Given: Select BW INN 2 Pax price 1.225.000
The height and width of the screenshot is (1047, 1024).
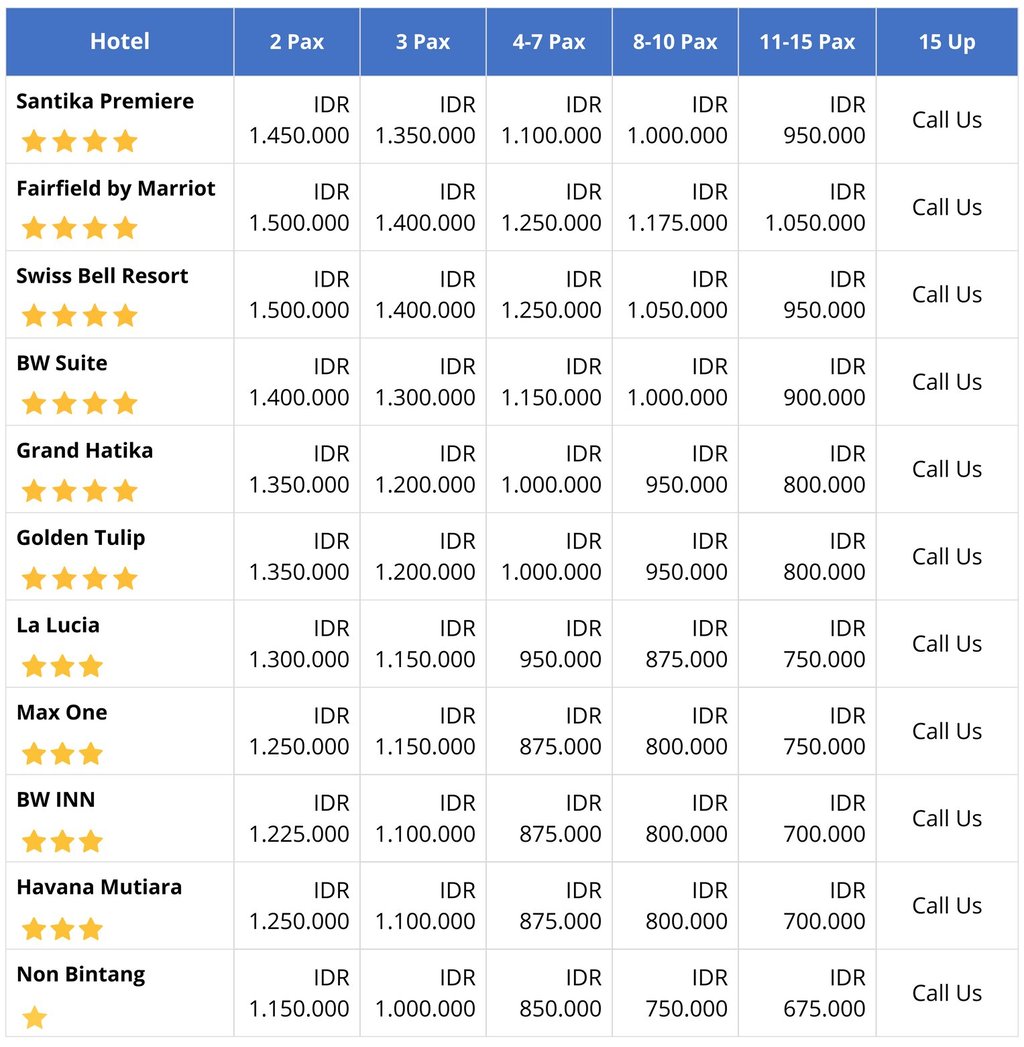Looking at the screenshot, I should pyautogui.click(x=299, y=834).
